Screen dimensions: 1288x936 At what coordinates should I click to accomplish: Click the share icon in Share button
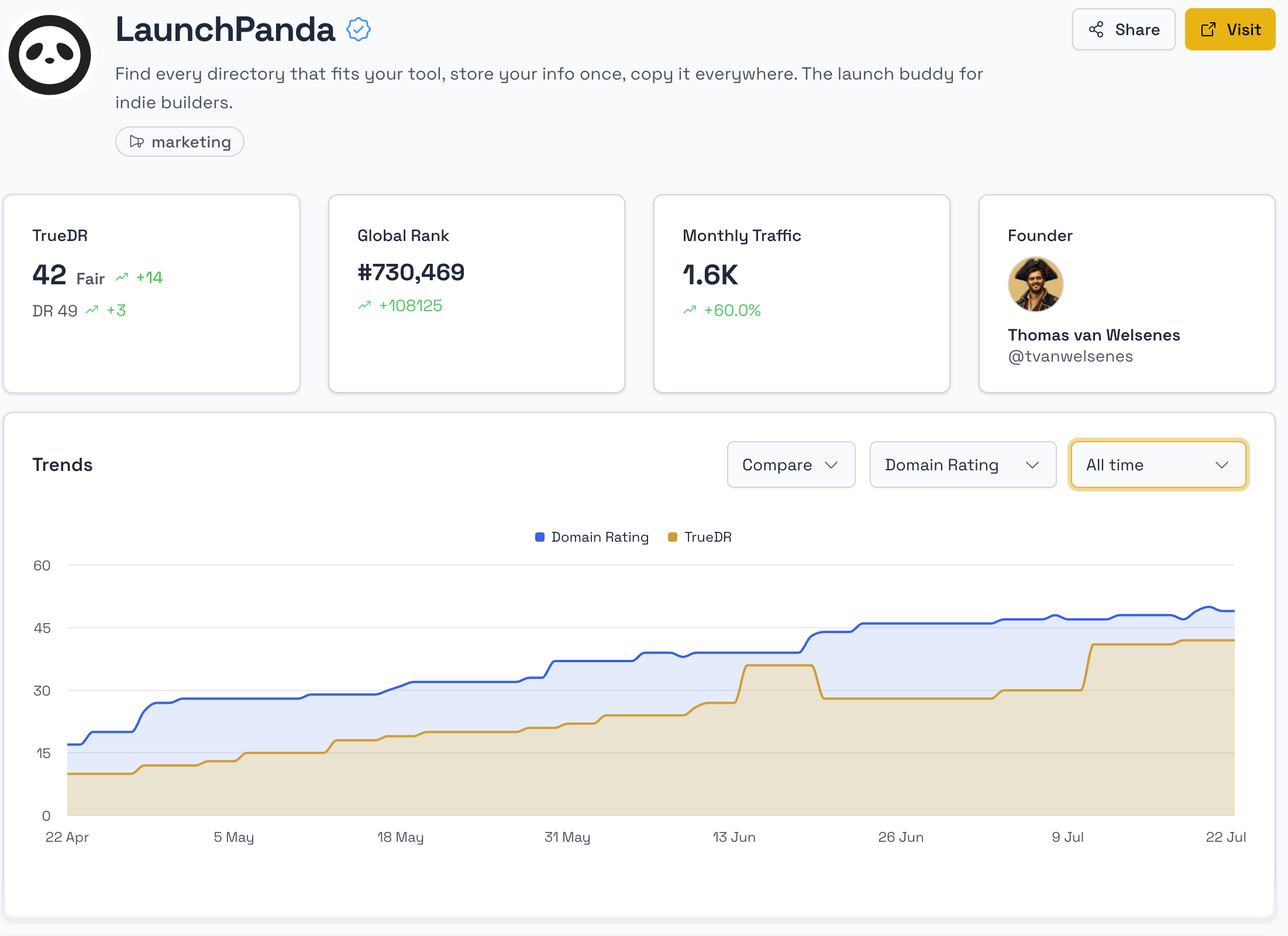click(x=1096, y=30)
